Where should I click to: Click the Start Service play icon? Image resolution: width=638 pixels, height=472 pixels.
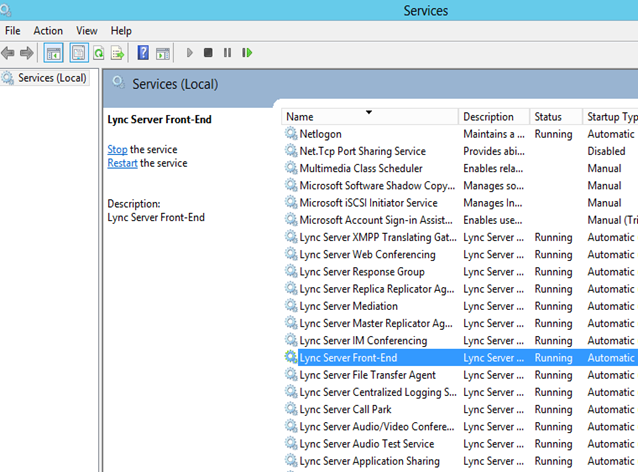tap(189, 53)
